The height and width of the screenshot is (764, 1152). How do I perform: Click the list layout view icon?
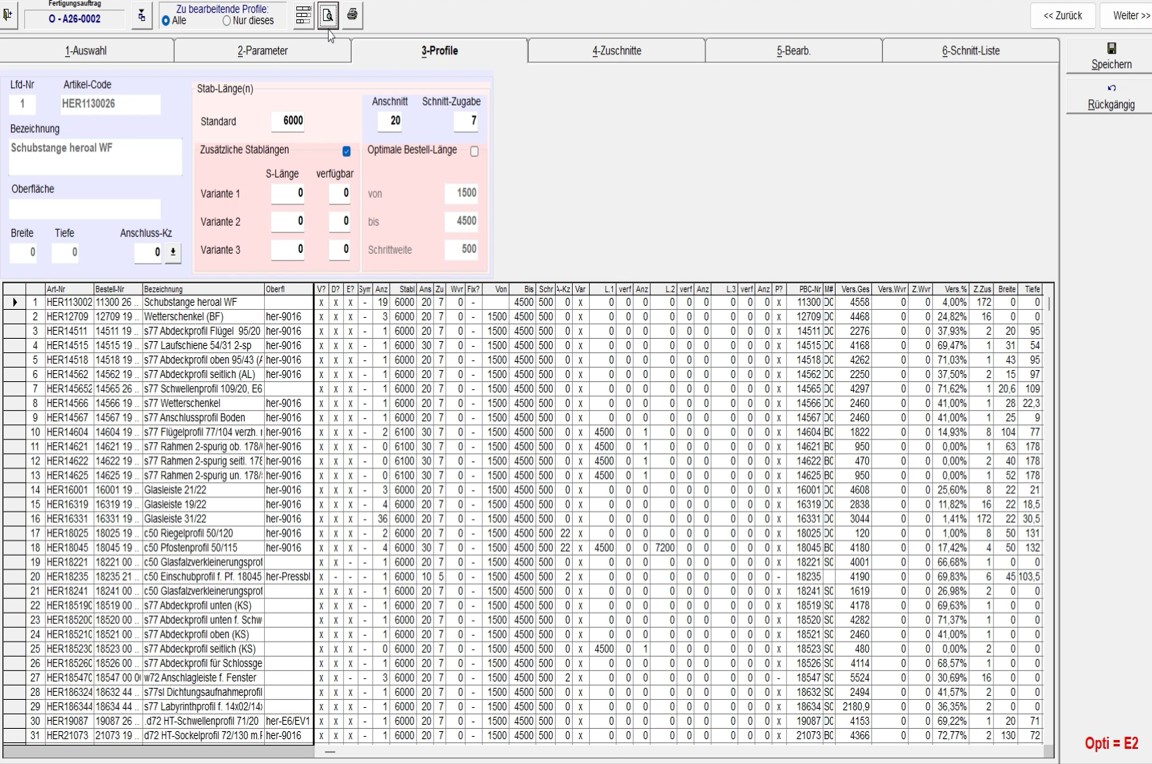coord(303,15)
